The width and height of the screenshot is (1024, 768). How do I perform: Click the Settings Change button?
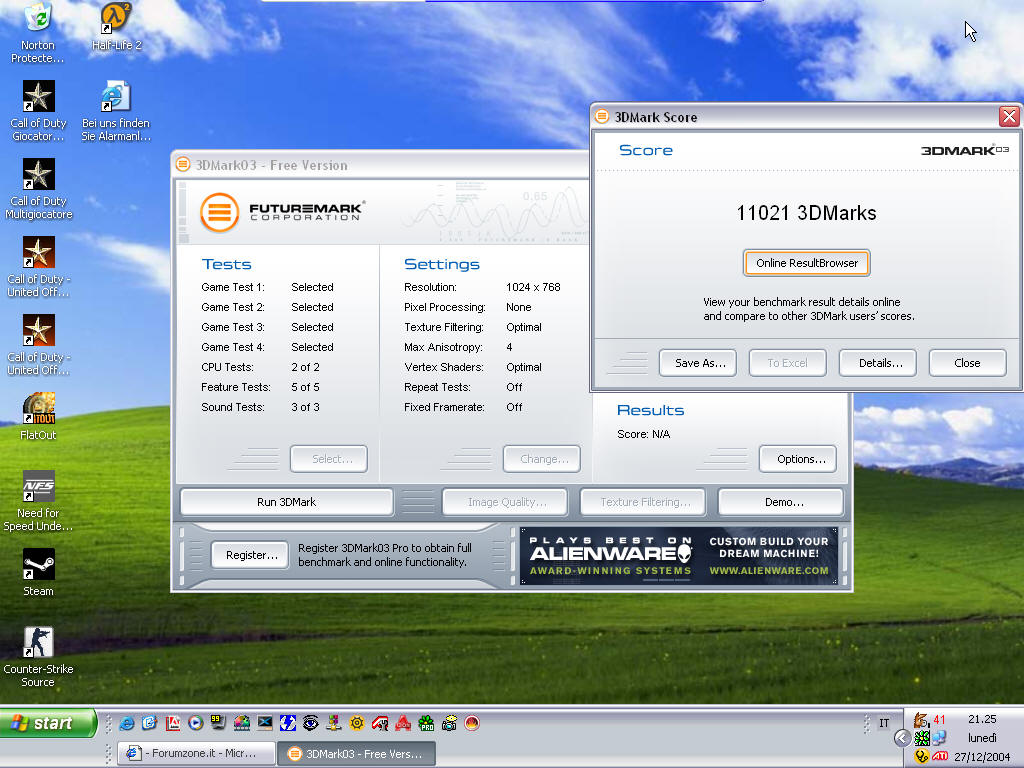click(541, 459)
